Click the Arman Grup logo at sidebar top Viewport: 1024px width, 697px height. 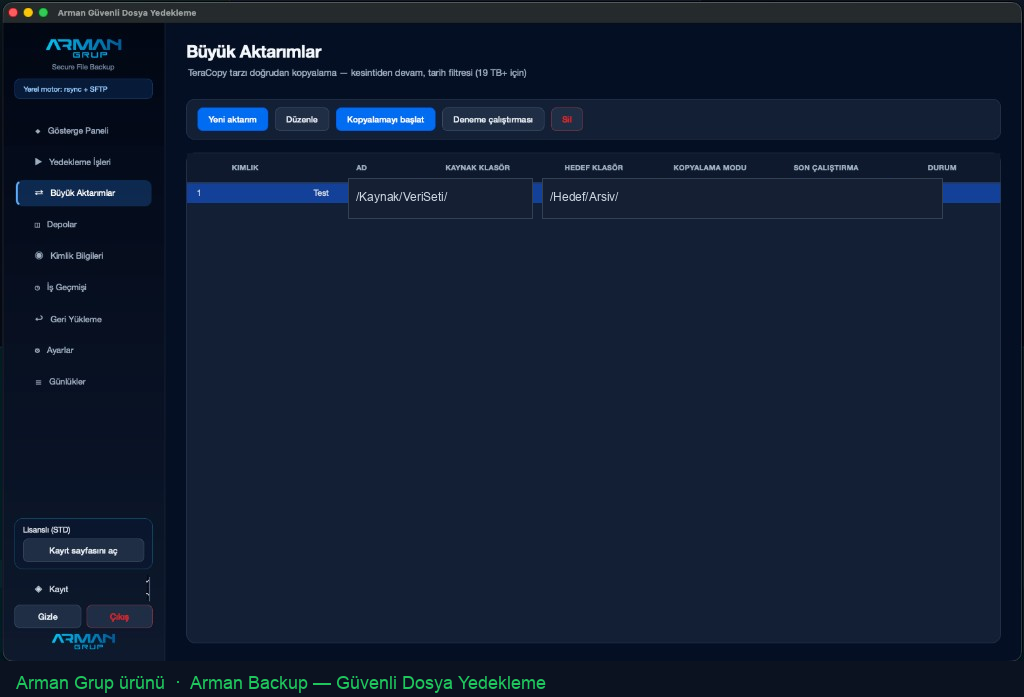pos(84,49)
